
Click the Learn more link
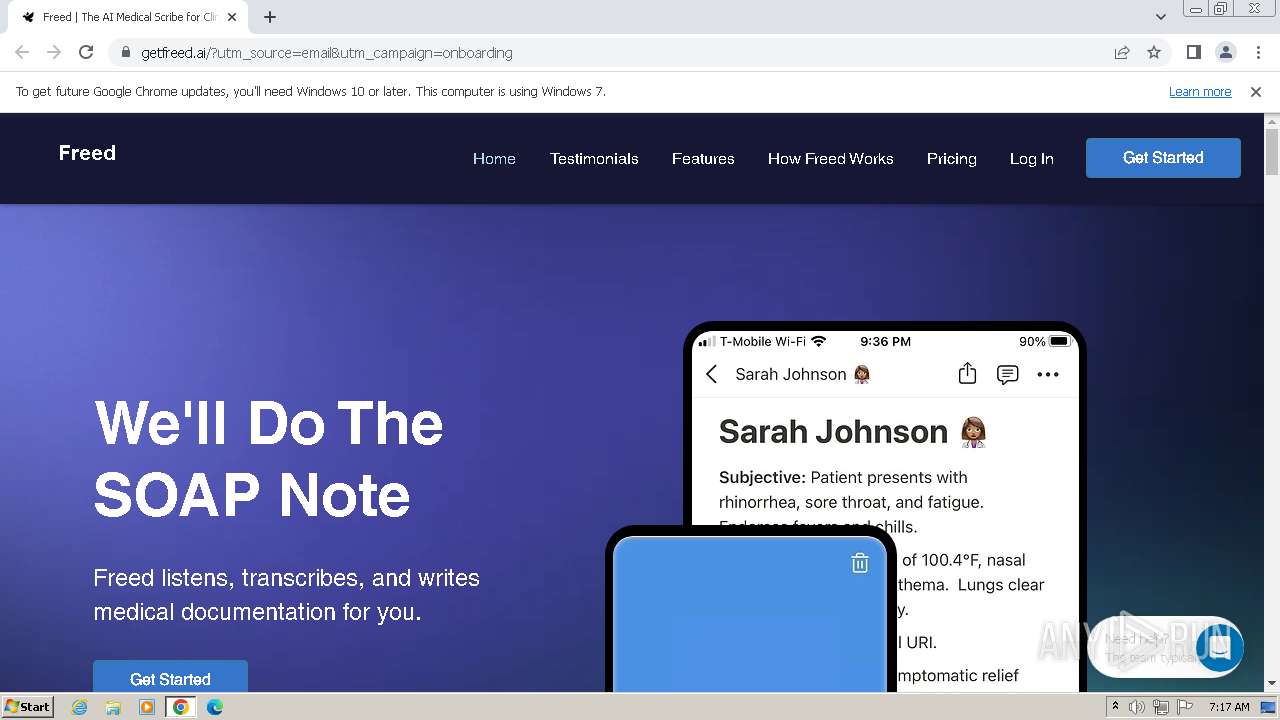click(x=1200, y=92)
